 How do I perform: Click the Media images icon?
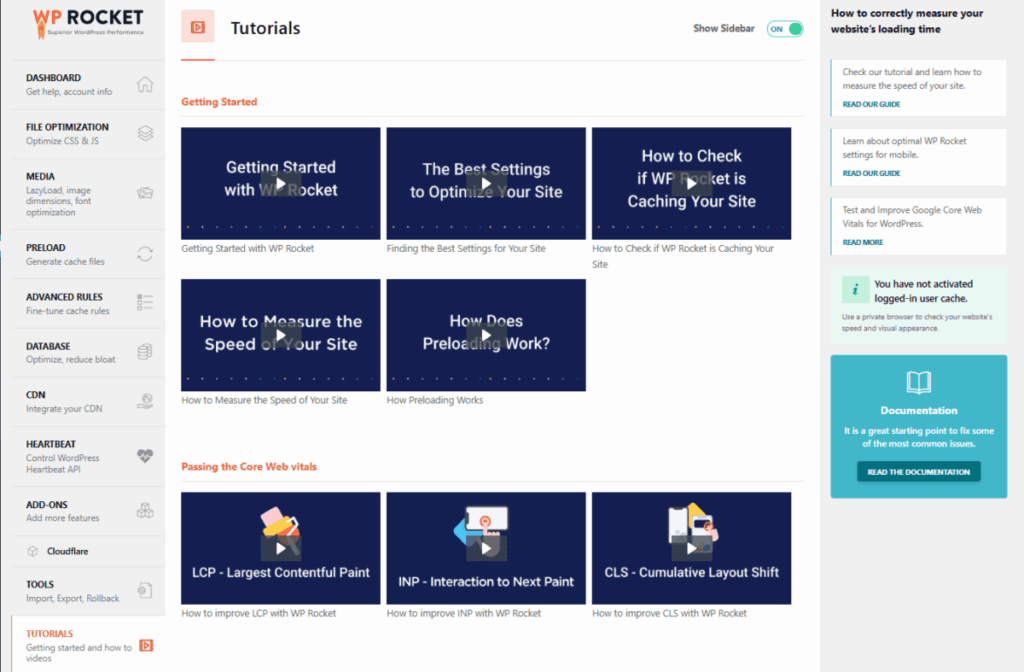145,193
